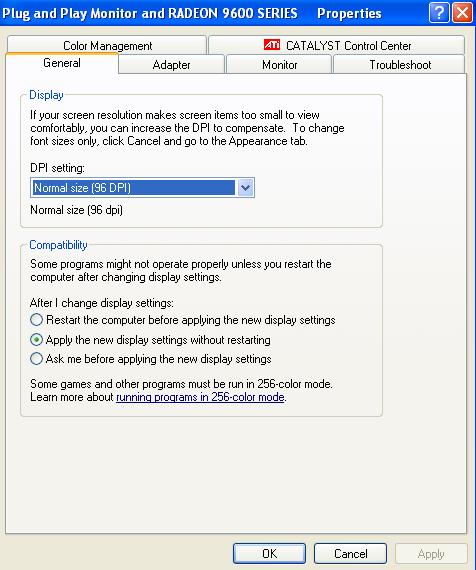Close the Properties dialog with the red X
Screen dimensions: 476x570
462,13
